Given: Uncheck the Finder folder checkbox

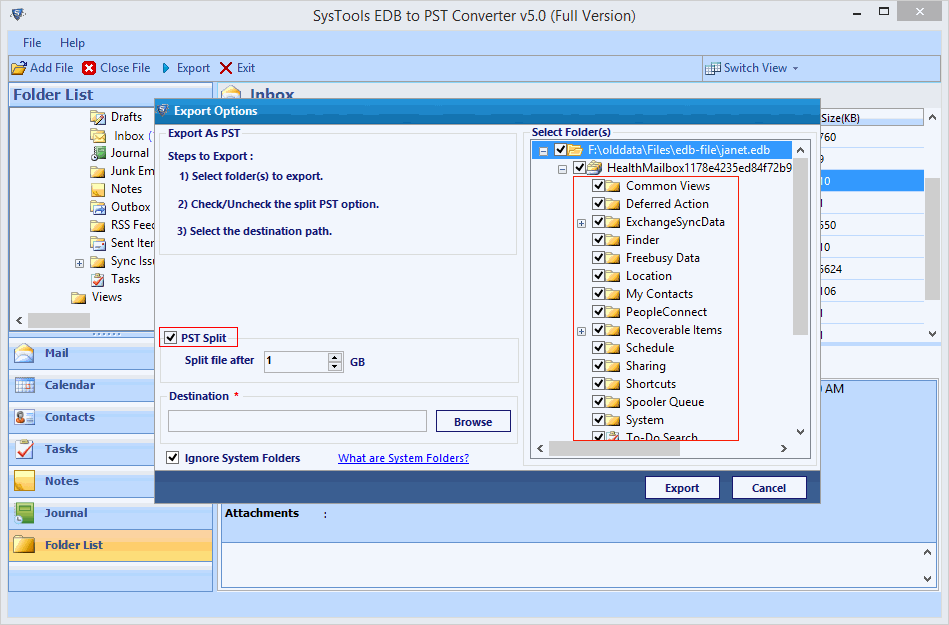Looking at the screenshot, I should (598, 239).
